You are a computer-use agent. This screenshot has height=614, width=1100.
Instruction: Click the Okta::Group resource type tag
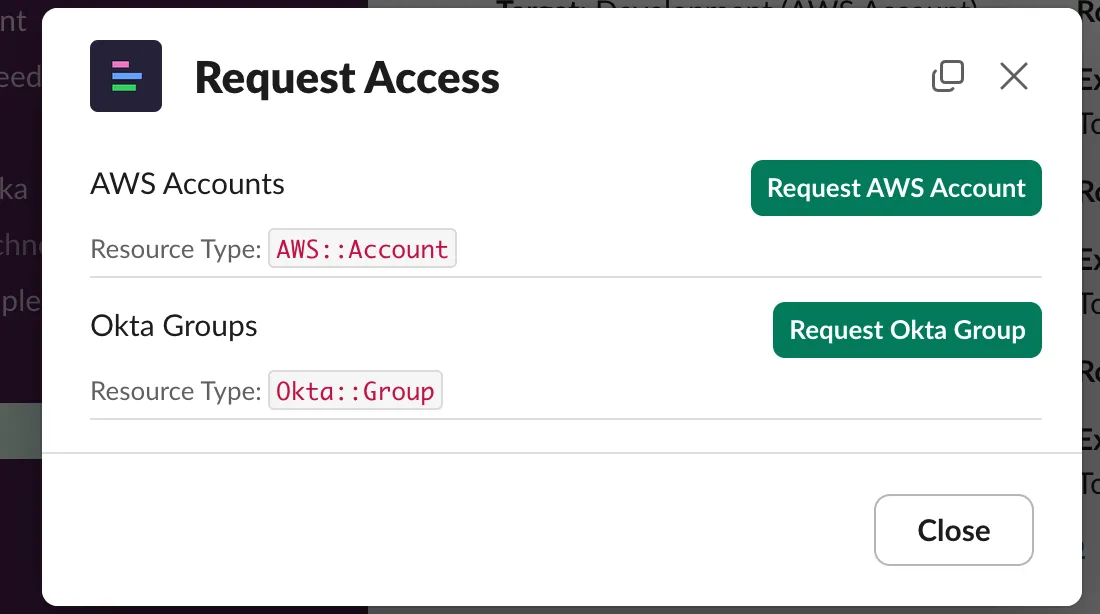tap(355, 391)
